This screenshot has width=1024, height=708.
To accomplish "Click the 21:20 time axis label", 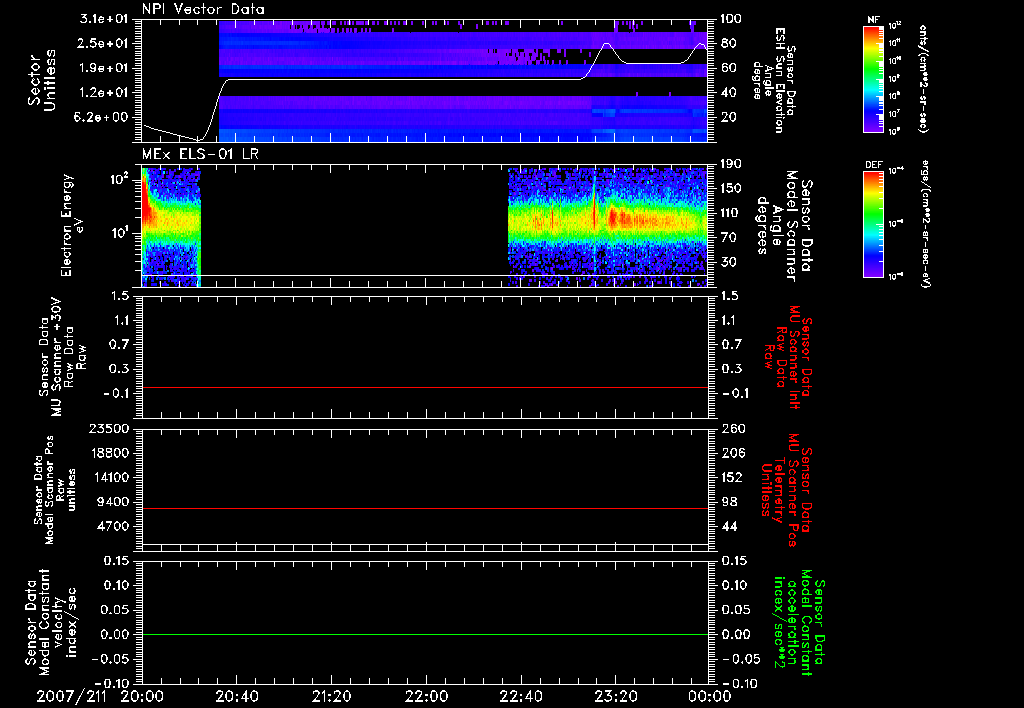I will coord(331,697).
